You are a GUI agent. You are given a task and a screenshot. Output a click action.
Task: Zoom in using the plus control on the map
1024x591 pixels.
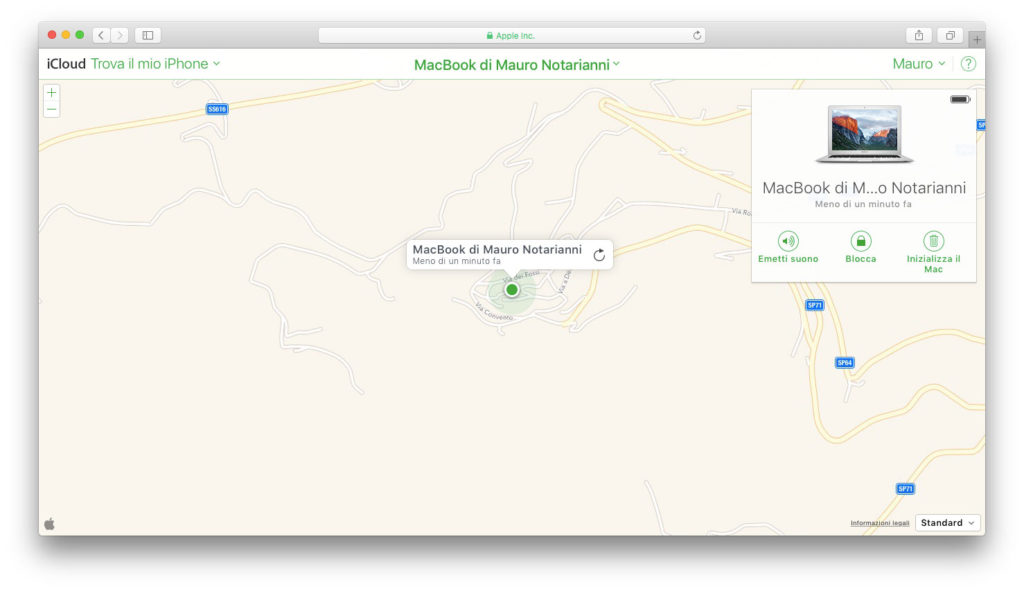click(51, 93)
